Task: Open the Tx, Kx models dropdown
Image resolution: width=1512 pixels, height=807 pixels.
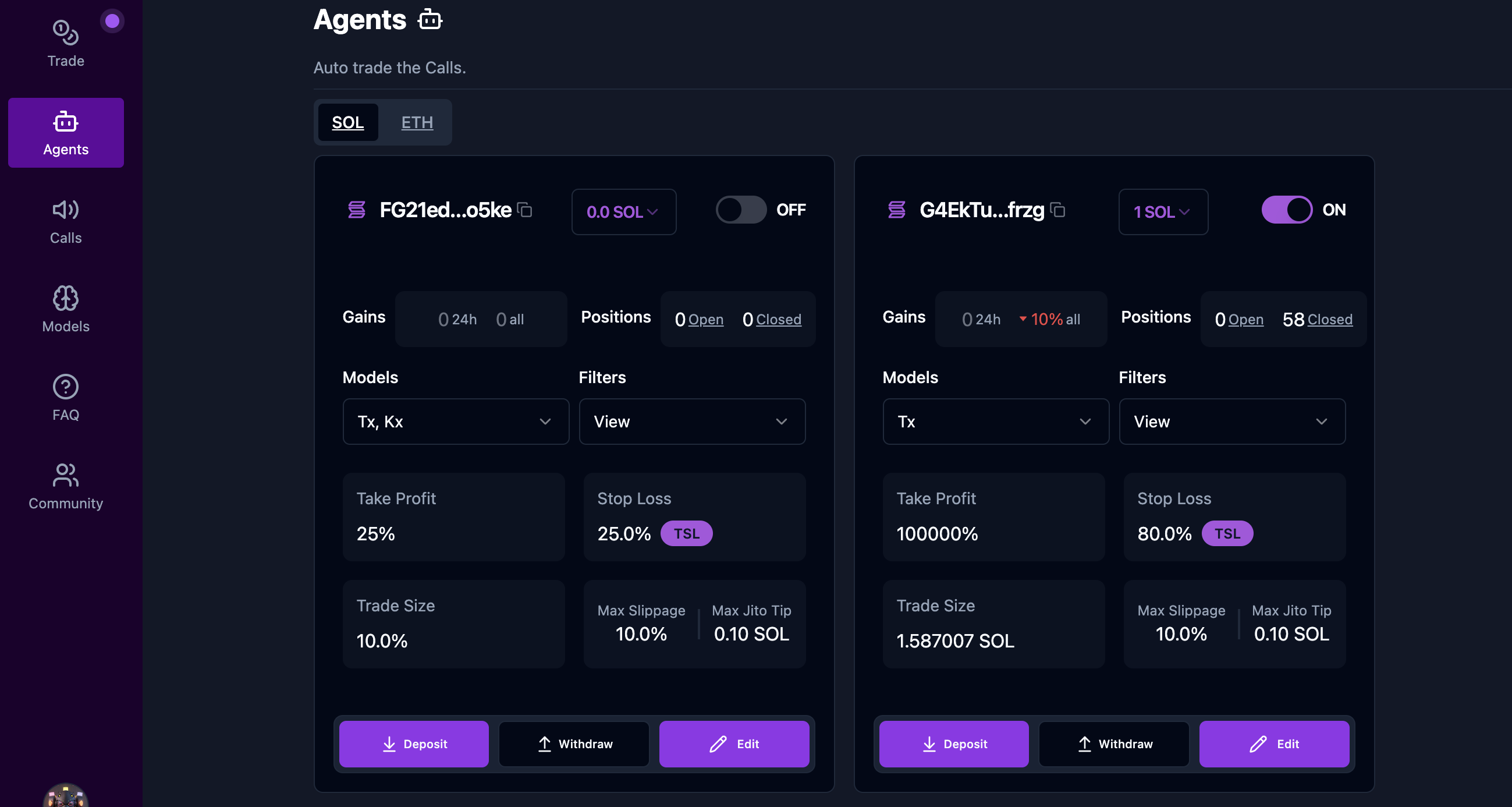Action: 456,422
